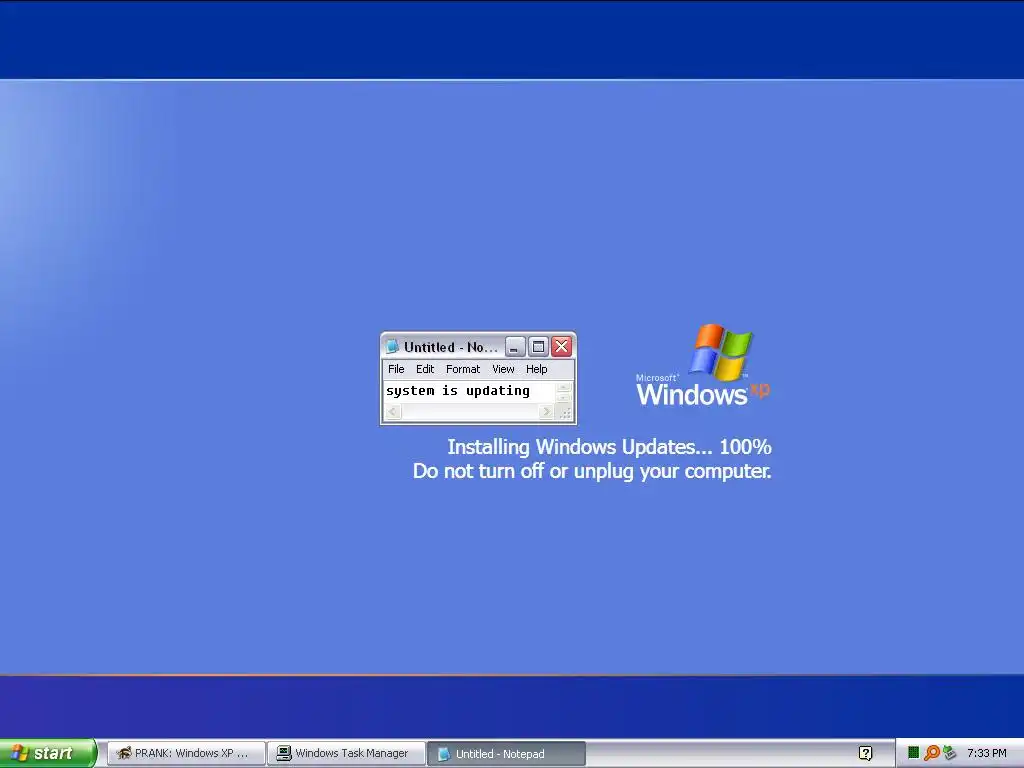This screenshot has width=1024, height=768.
Task: Minimize the Untitled Notepad window
Action: 515,347
